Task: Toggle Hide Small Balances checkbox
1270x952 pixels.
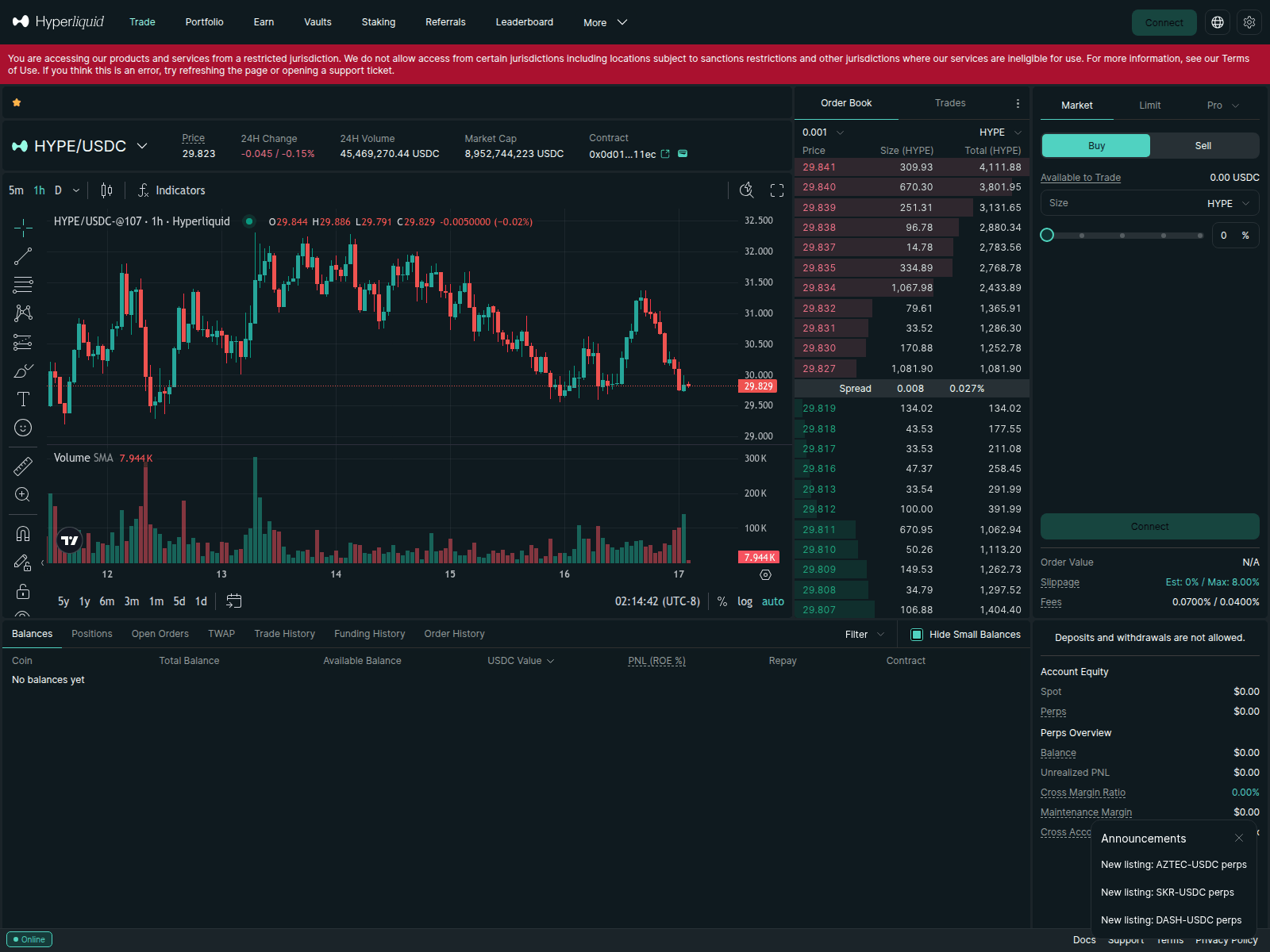Action: pos(917,635)
